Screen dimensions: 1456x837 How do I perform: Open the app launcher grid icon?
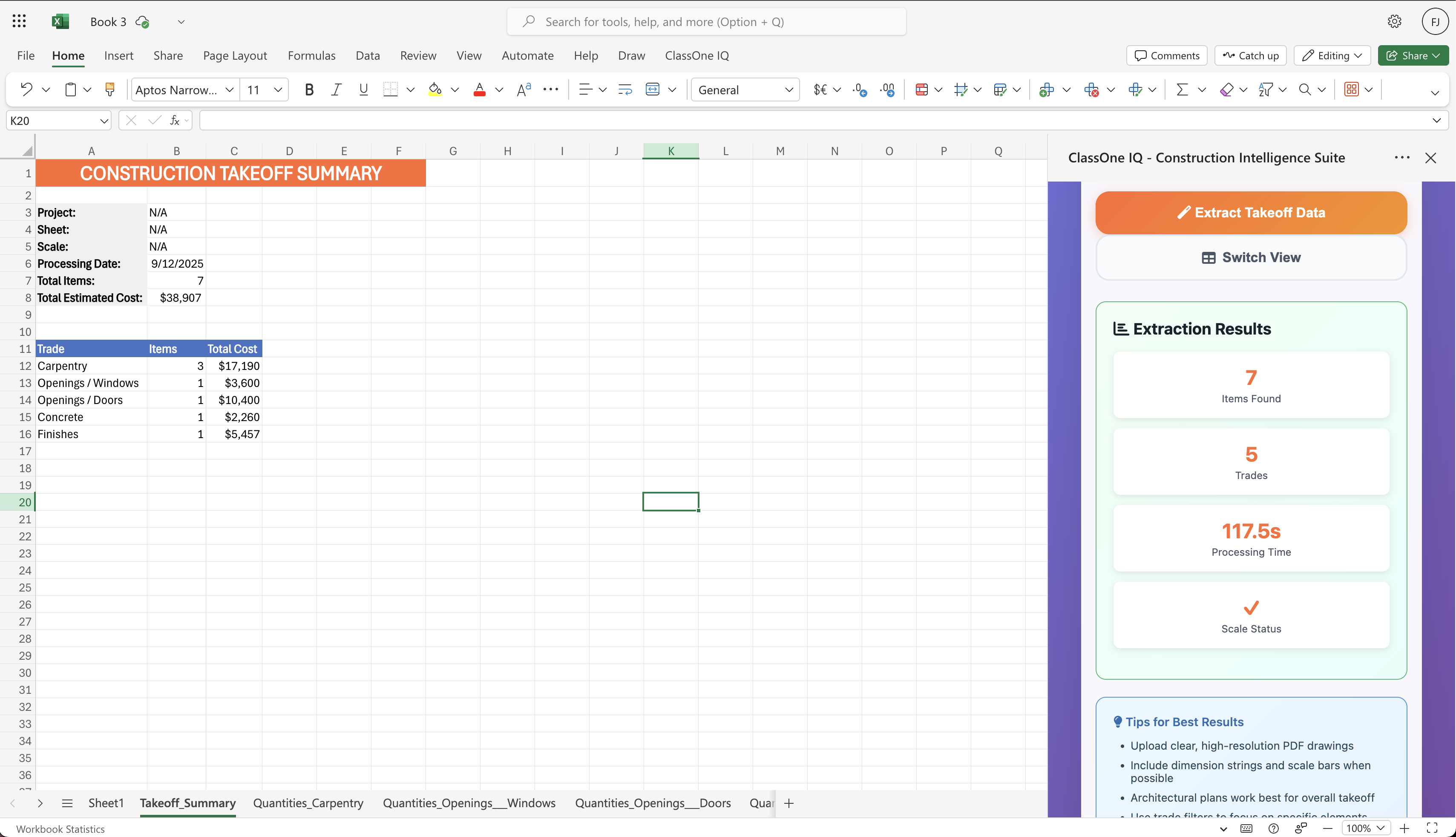click(19, 22)
